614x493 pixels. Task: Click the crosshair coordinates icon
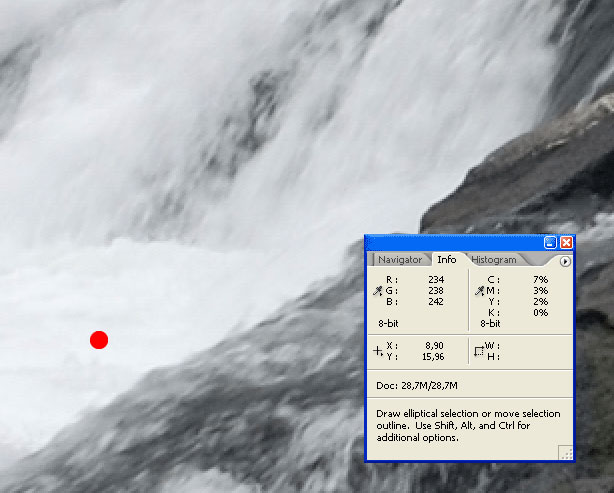point(377,351)
